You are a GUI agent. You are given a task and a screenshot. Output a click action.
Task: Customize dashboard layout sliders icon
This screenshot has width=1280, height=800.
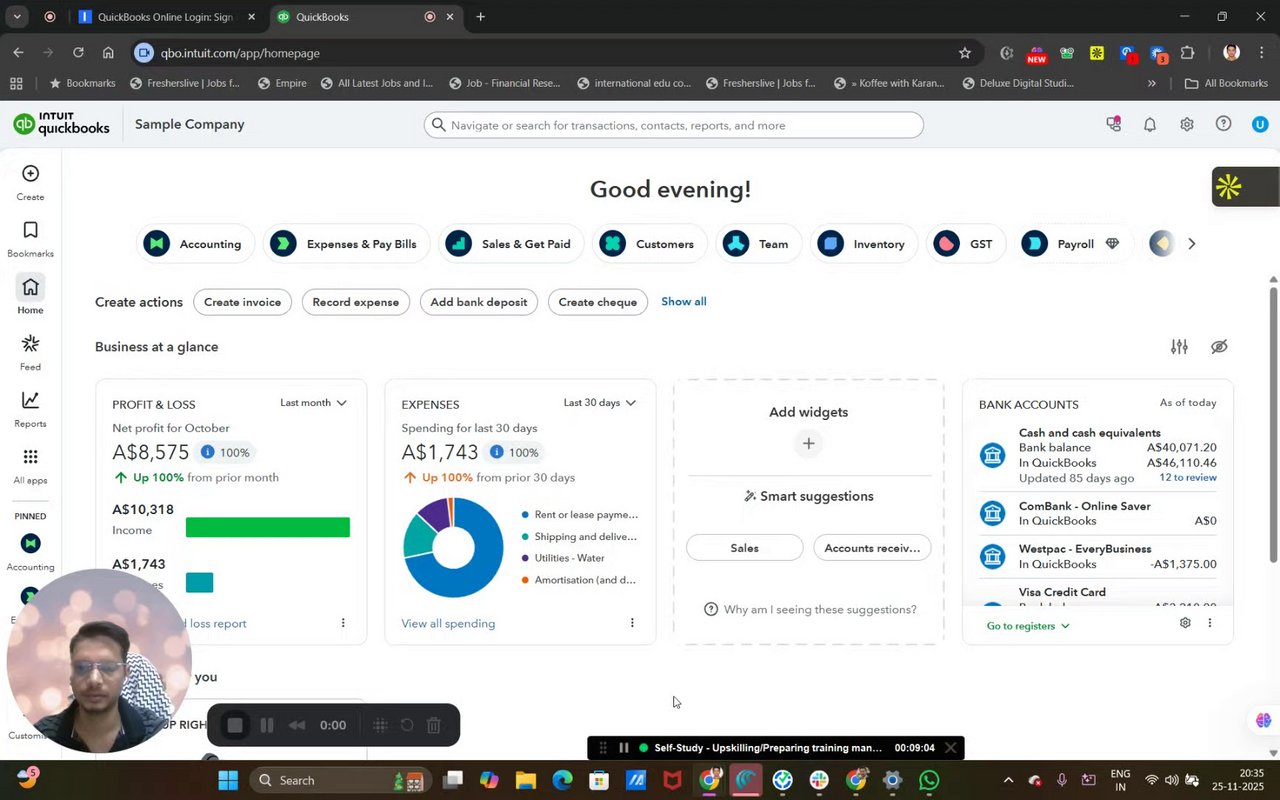click(x=1179, y=346)
